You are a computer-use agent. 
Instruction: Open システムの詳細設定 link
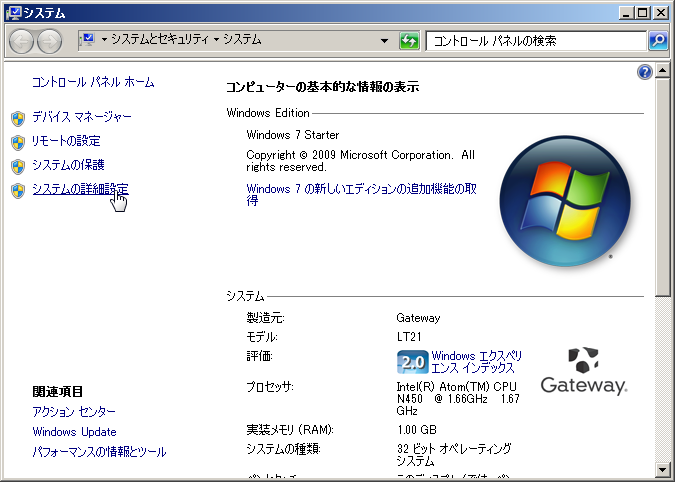(81, 189)
